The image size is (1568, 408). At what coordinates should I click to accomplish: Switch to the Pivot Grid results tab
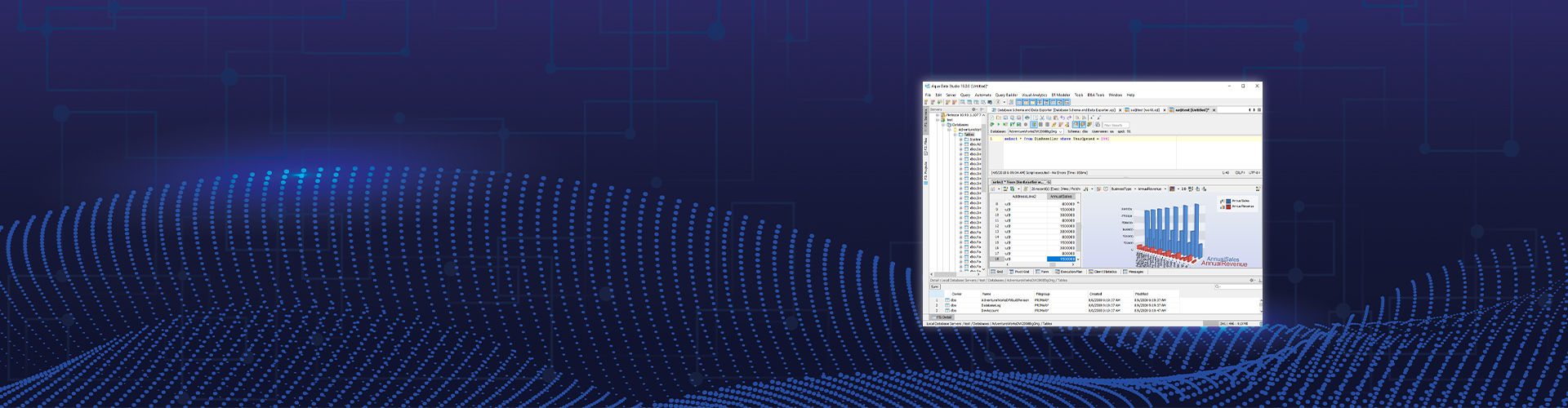pyautogui.click(x=1021, y=272)
